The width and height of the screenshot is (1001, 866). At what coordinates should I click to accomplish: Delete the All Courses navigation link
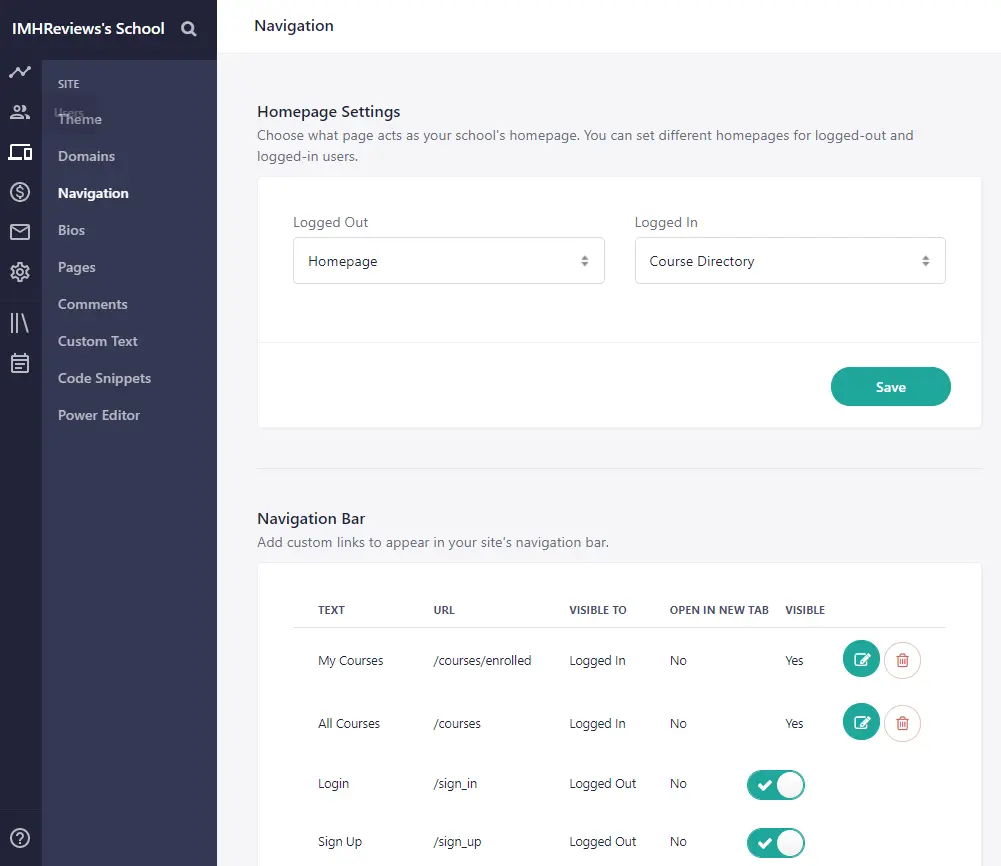[902, 723]
